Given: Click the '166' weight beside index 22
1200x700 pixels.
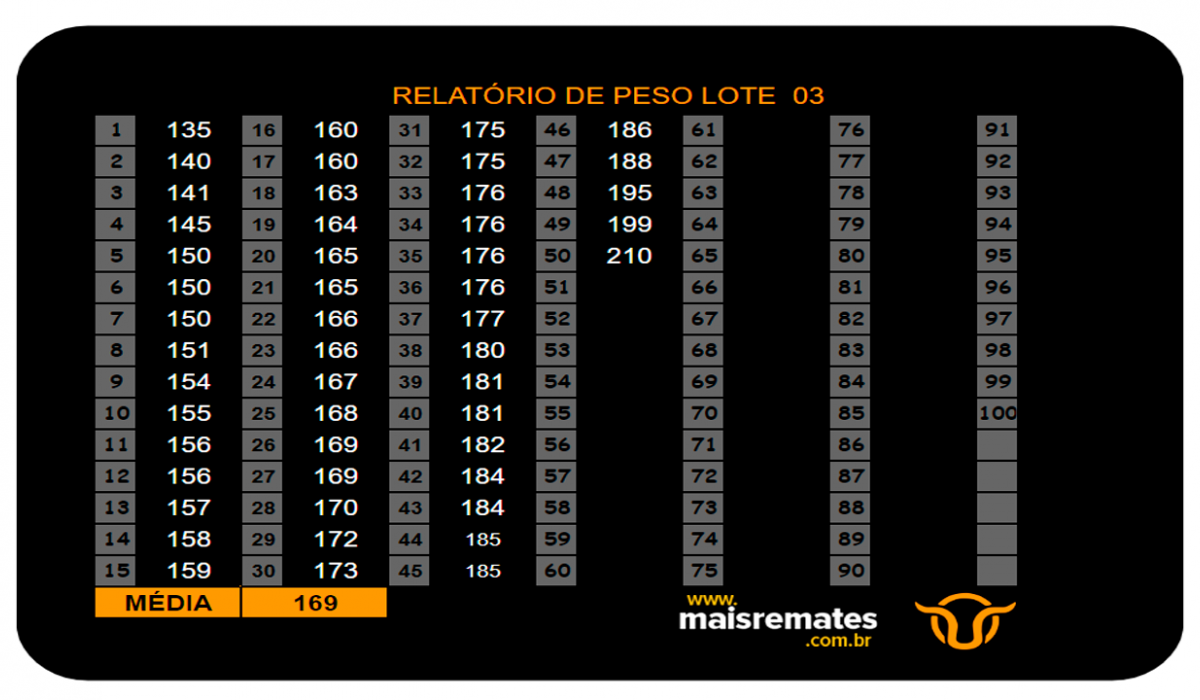Looking at the screenshot, I should tap(336, 319).
